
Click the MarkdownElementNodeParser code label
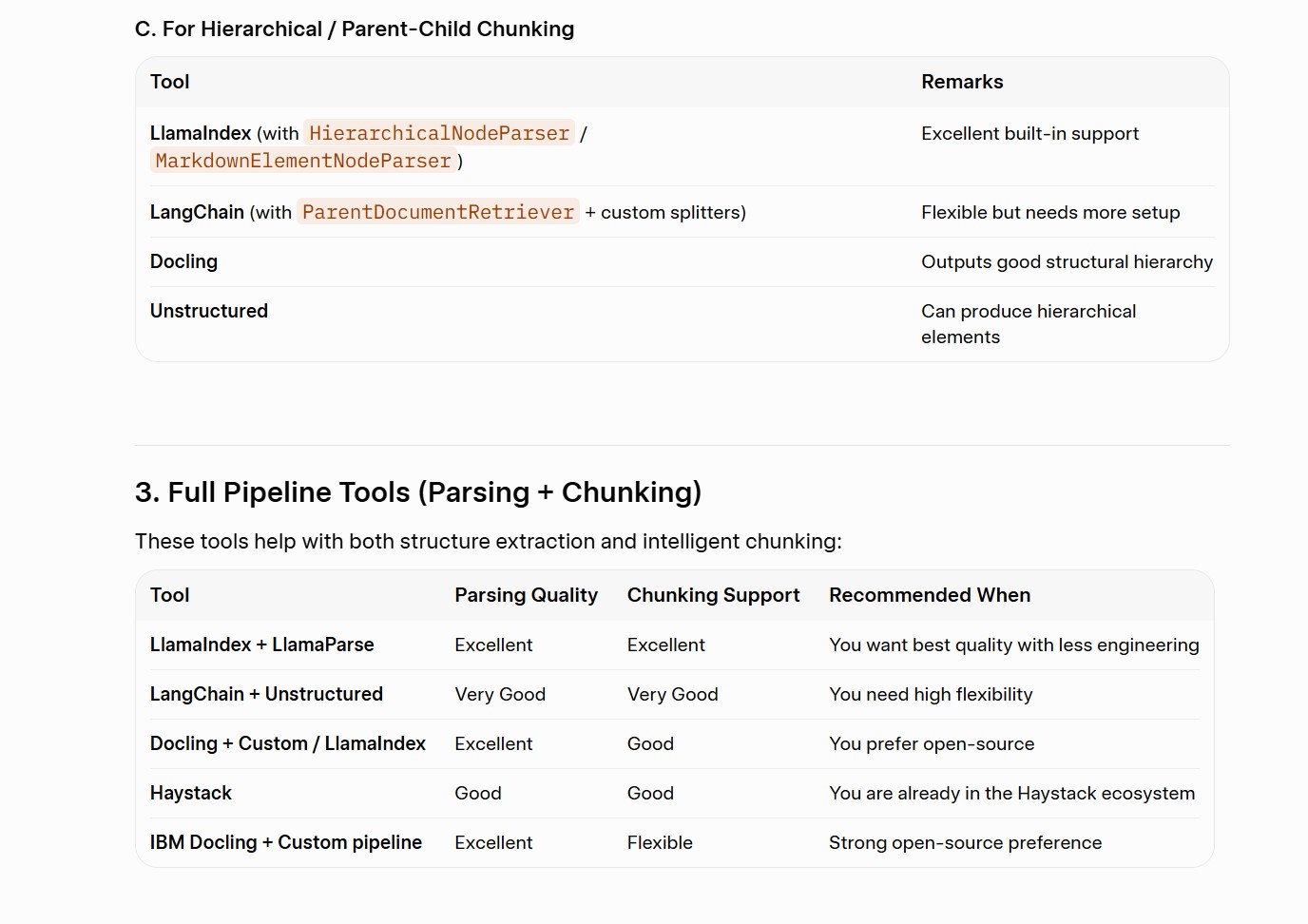click(x=303, y=161)
